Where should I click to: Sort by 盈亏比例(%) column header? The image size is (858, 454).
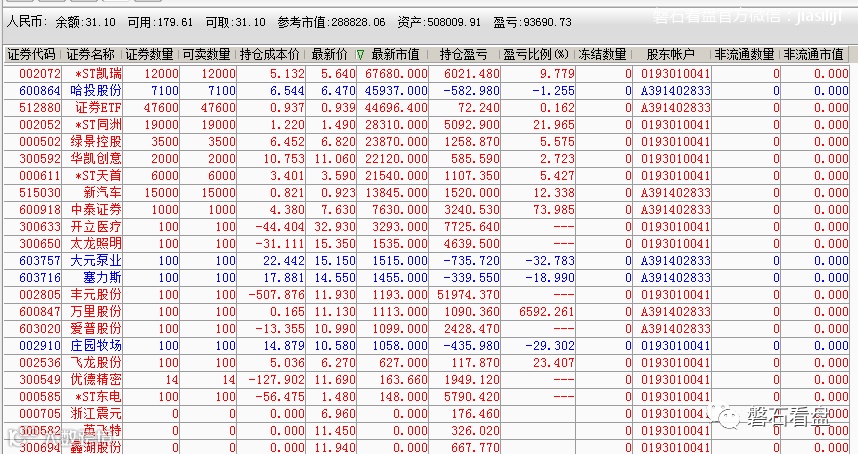point(536,55)
